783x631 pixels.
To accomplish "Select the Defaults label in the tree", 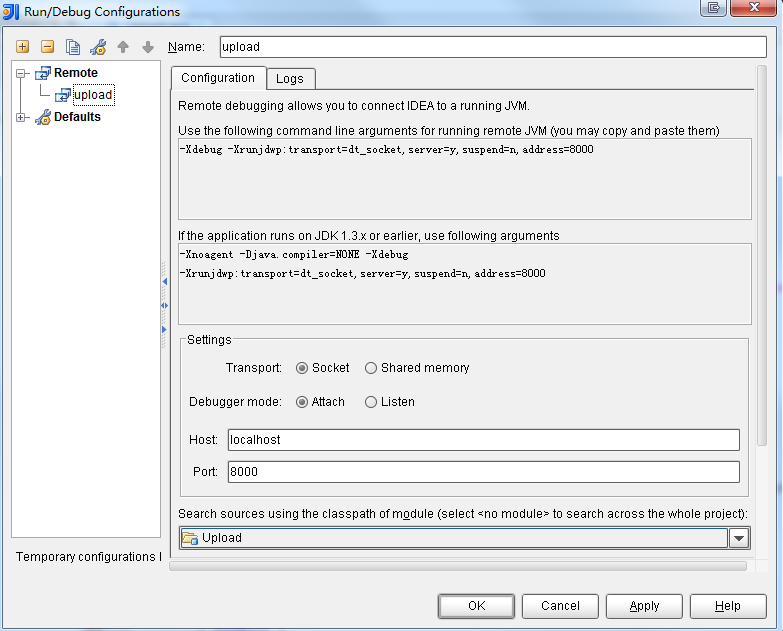I will pyautogui.click(x=77, y=117).
